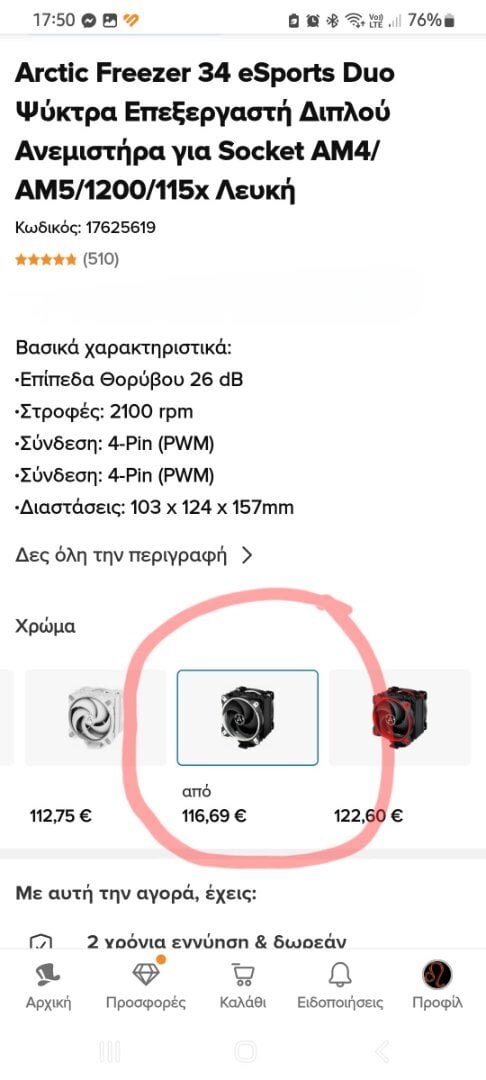Tap the five-star rating

pos(46,260)
